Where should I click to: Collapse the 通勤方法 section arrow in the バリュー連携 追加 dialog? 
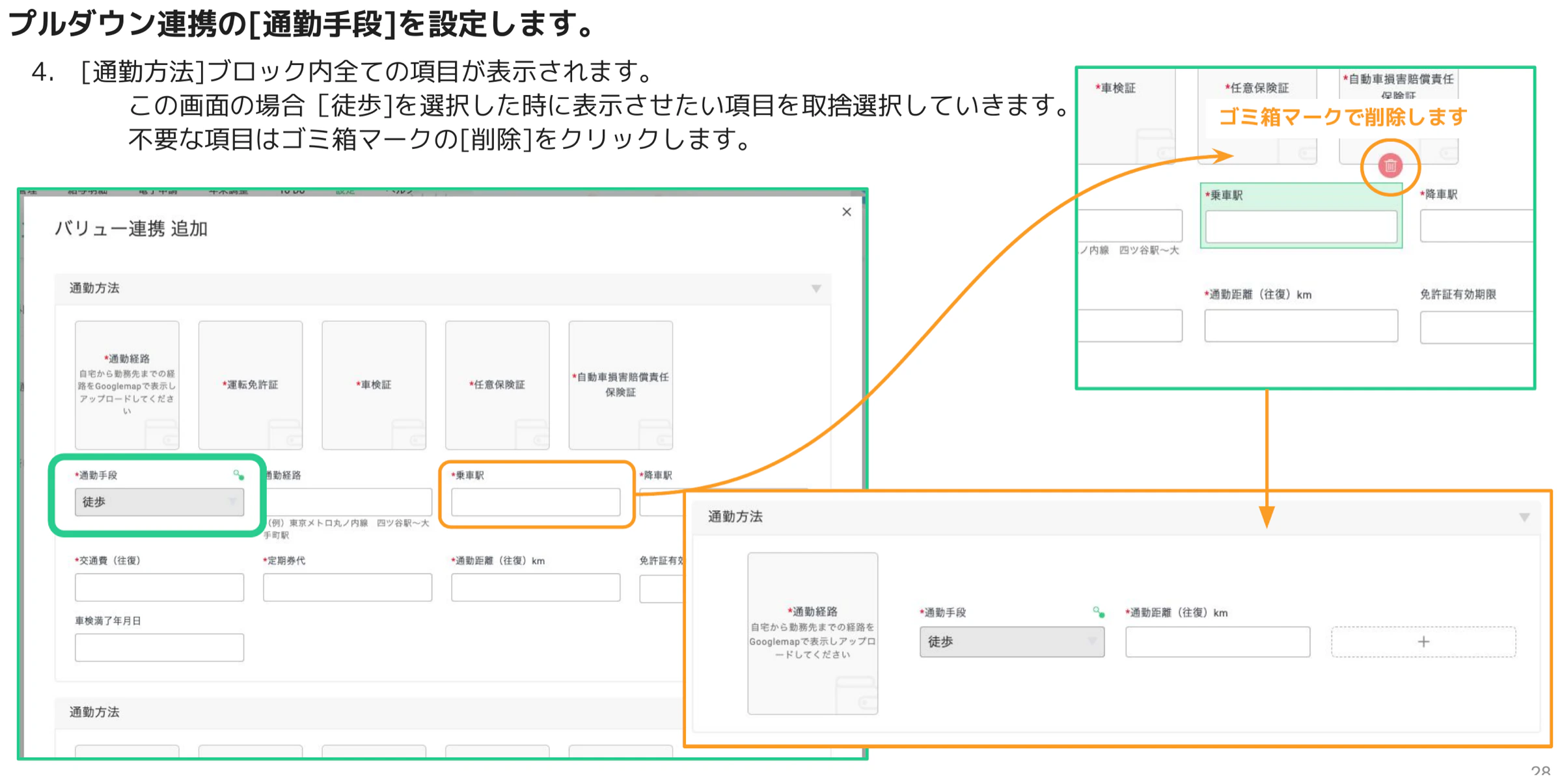point(815,288)
